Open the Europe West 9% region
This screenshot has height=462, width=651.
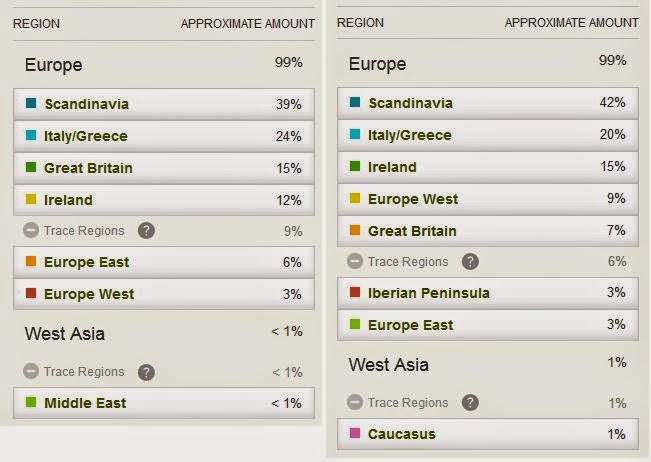(x=488, y=199)
